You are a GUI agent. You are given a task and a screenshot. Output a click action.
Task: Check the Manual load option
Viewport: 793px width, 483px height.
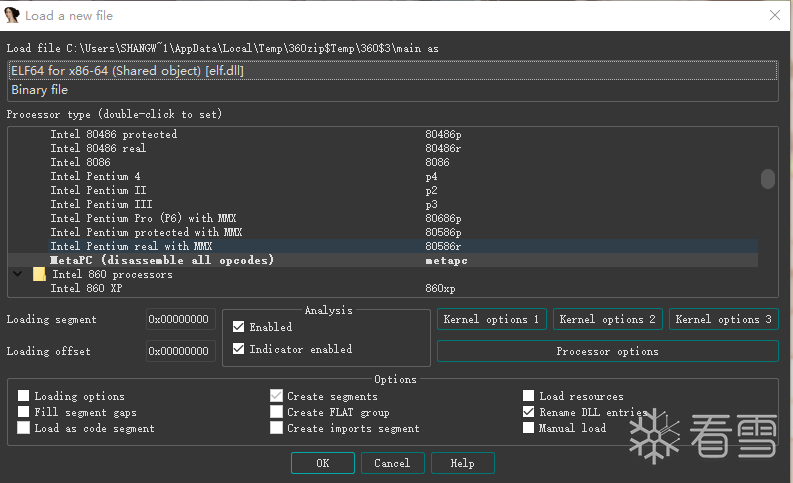(528, 428)
